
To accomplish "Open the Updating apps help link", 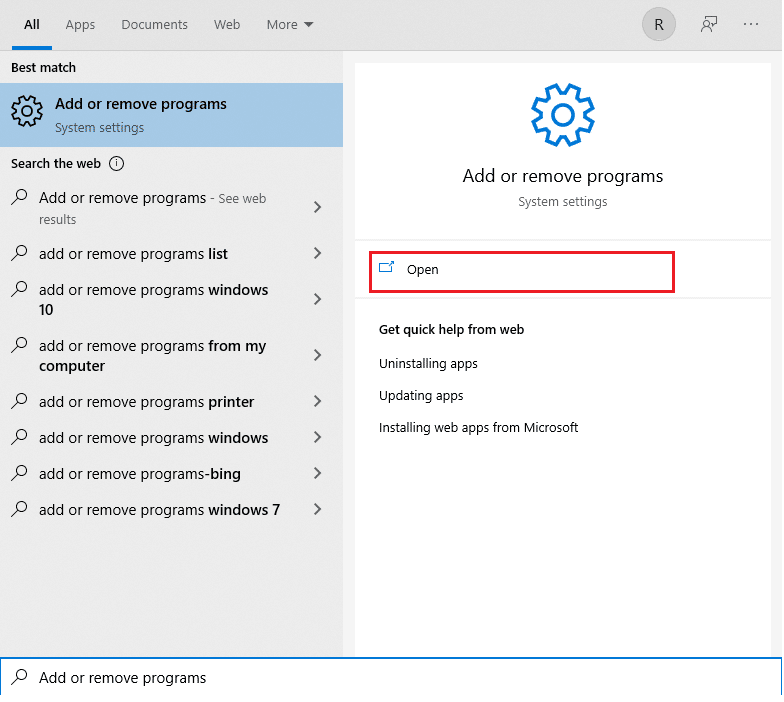I will click(x=421, y=396).
